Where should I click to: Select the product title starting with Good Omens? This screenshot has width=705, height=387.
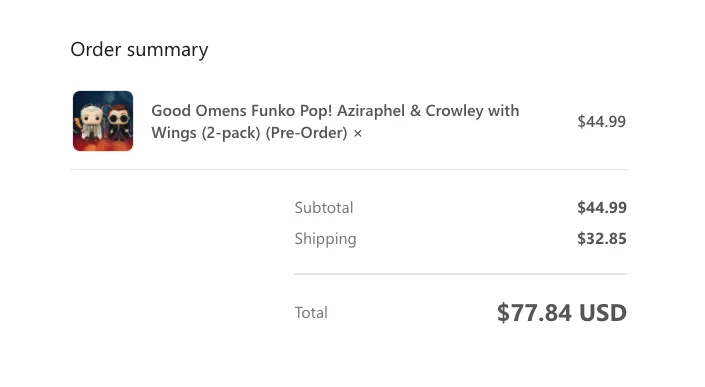pos(335,121)
